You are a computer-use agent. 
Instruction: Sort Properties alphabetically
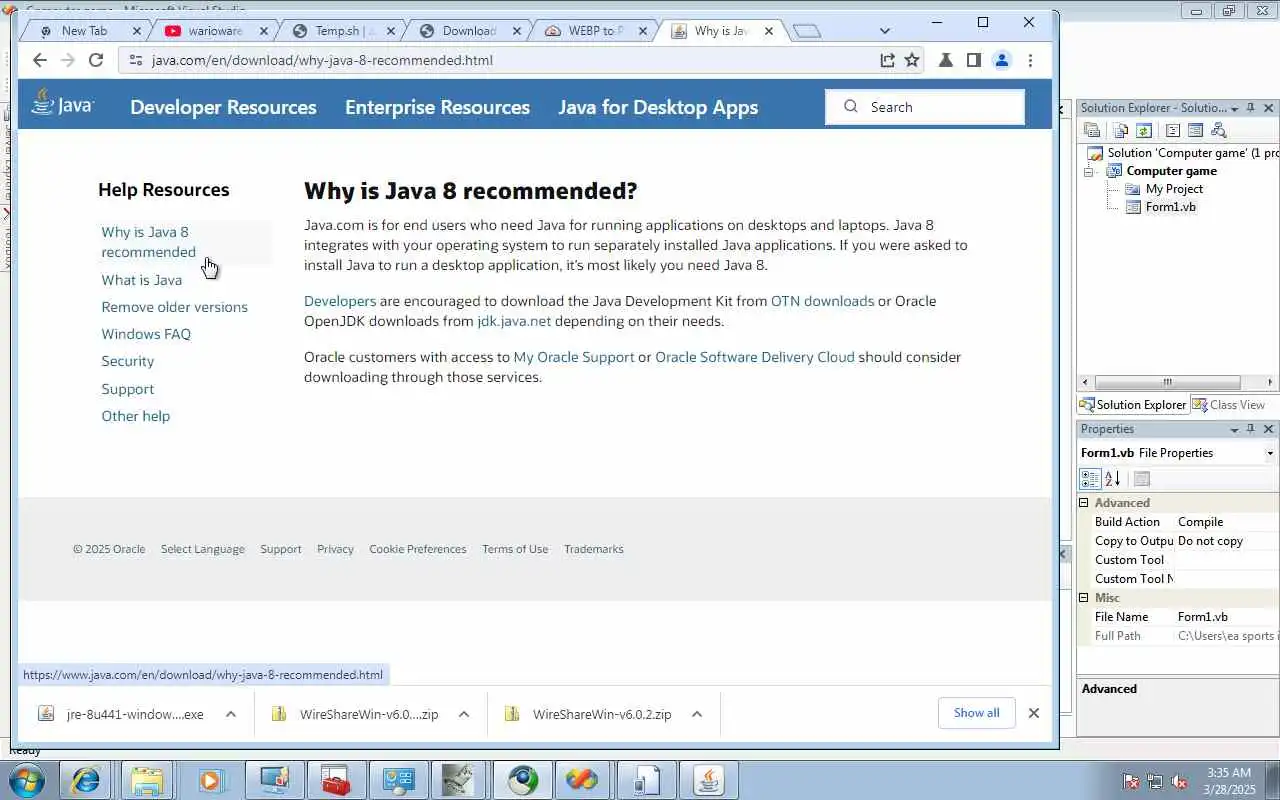tap(1113, 479)
